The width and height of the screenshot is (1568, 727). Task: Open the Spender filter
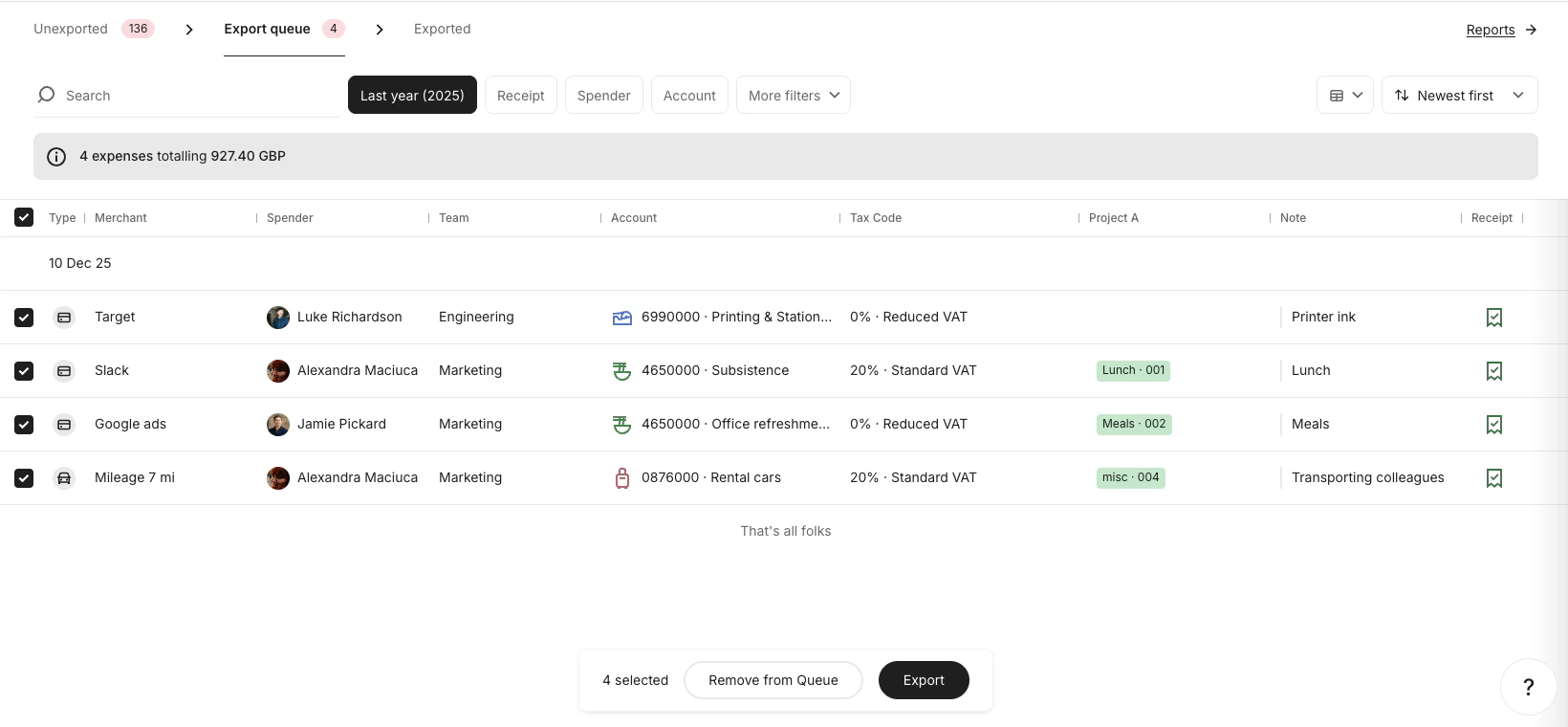coord(604,95)
